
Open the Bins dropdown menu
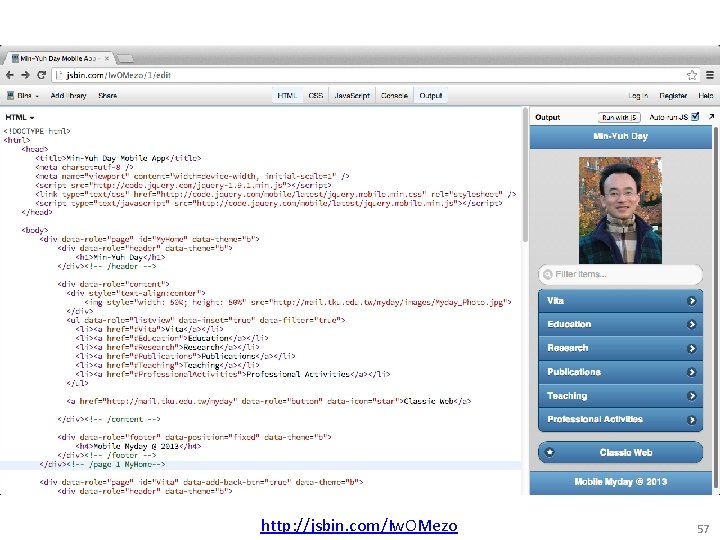23,96
